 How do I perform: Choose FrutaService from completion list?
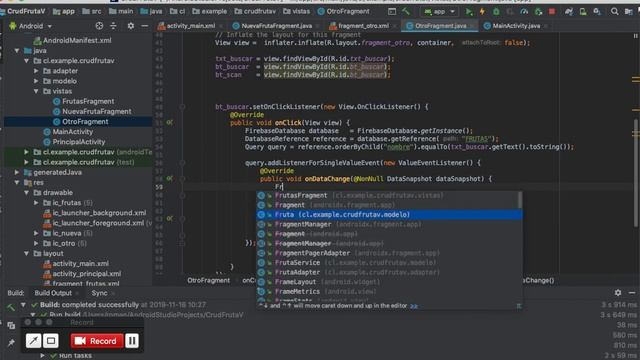pyautogui.click(x=387, y=263)
